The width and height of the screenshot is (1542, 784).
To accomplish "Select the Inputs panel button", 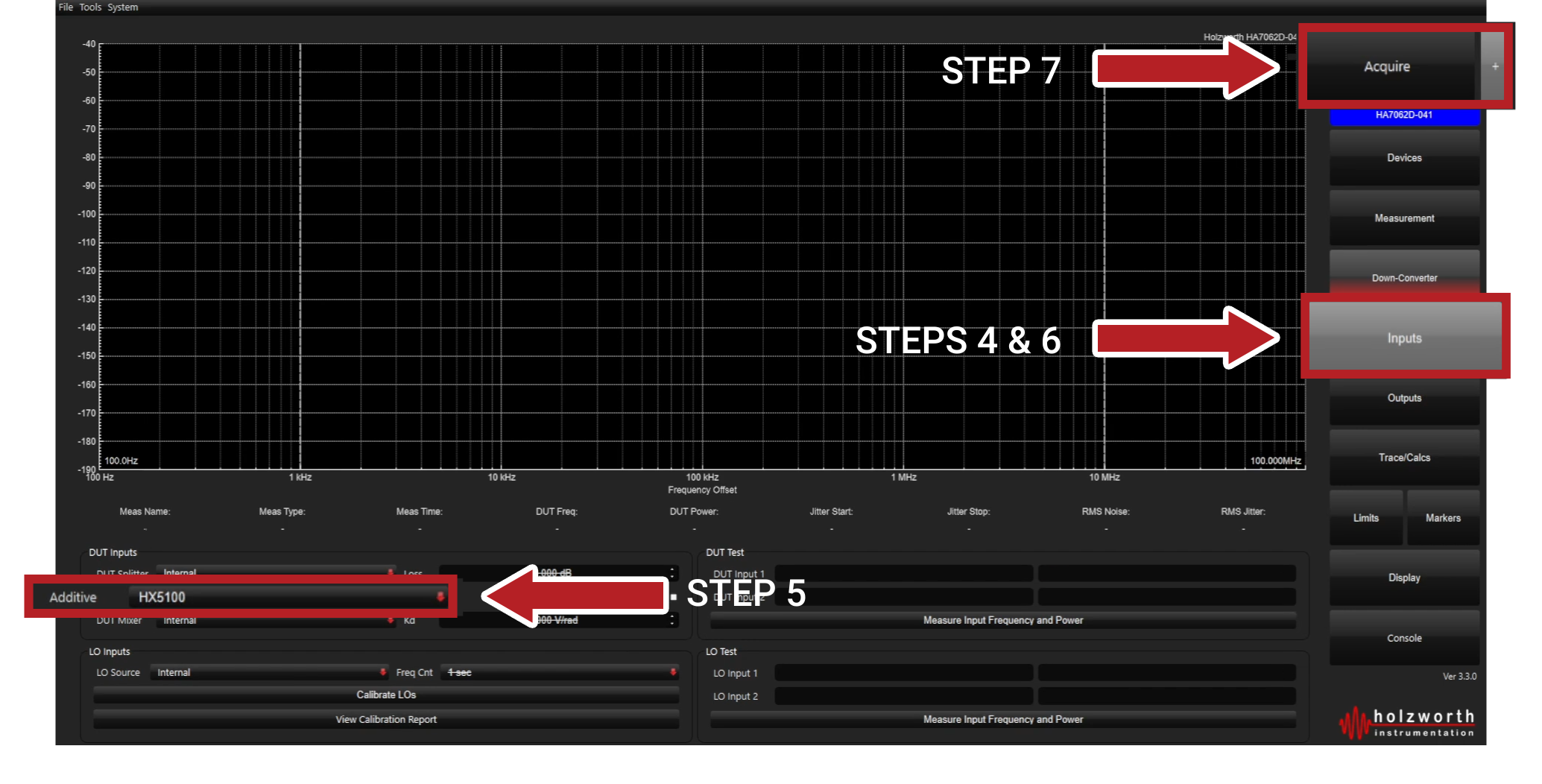I will 1404,338.
